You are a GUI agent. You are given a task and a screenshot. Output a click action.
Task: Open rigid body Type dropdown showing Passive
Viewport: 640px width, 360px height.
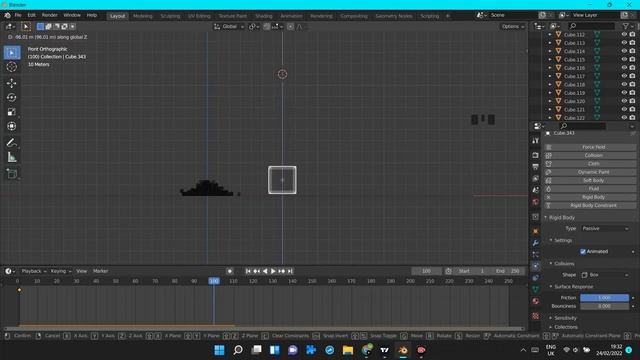[x=604, y=229]
